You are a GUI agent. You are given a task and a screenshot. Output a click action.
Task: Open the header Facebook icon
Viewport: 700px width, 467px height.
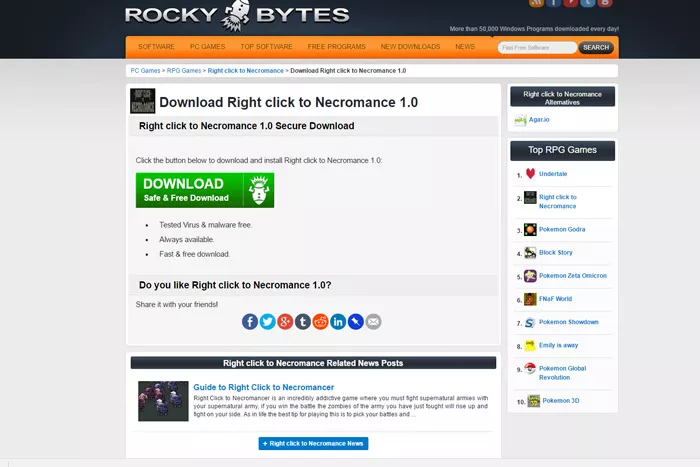coord(553,3)
